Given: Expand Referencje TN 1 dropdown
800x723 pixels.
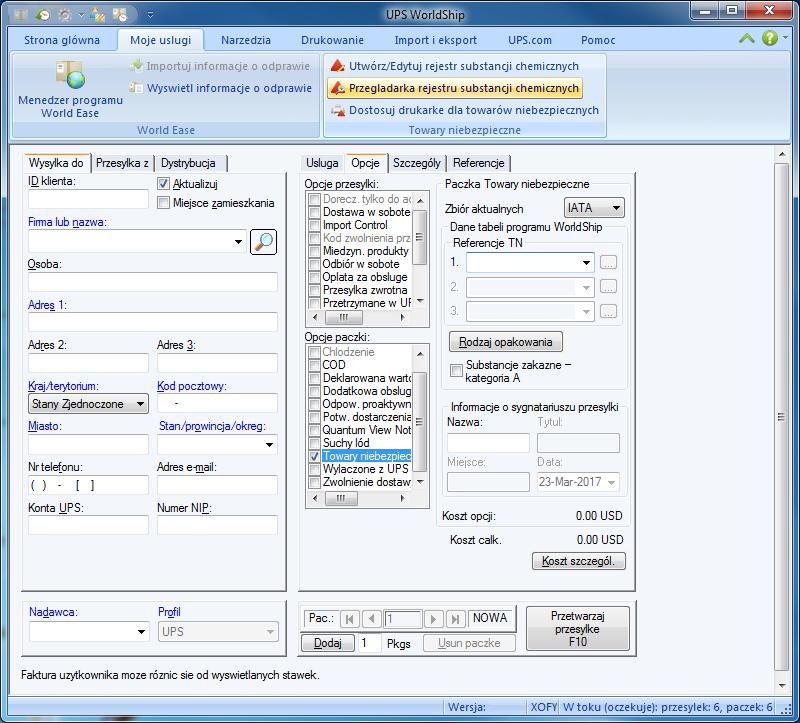Looking at the screenshot, I should (x=586, y=263).
